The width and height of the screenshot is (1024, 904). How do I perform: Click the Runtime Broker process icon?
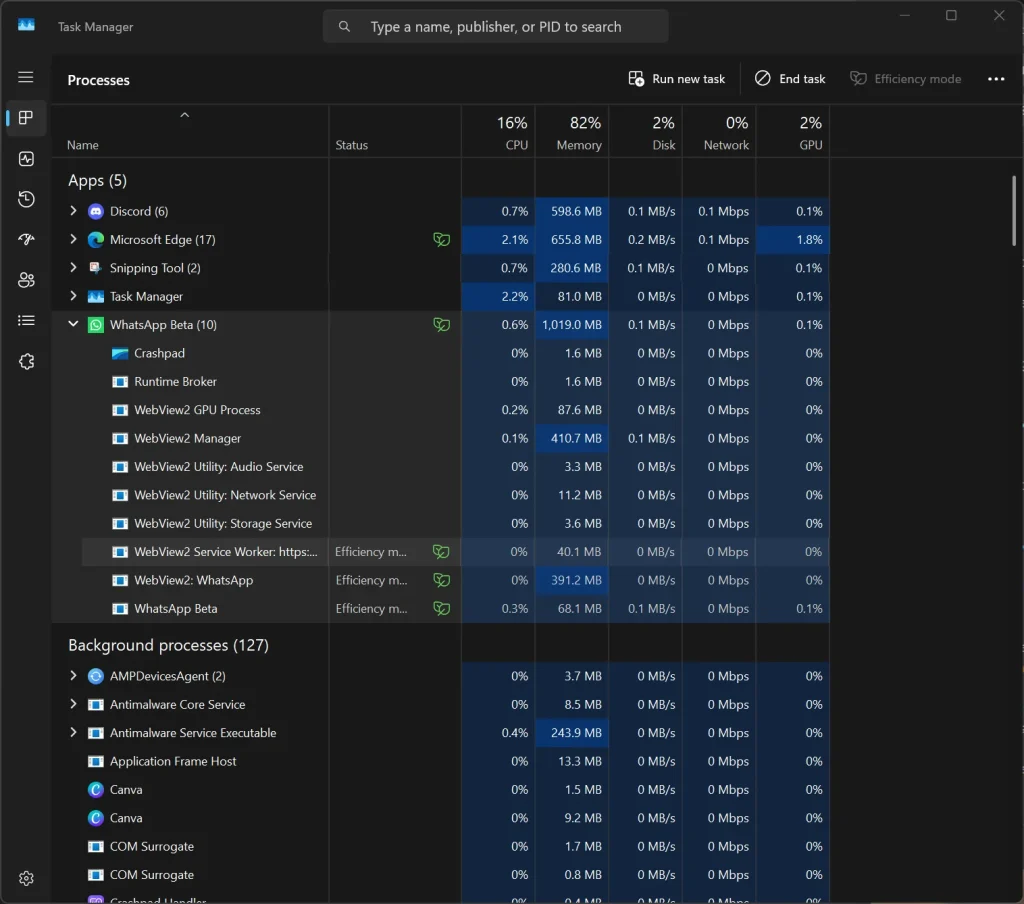pyautogui.click(x=120, y=381)
